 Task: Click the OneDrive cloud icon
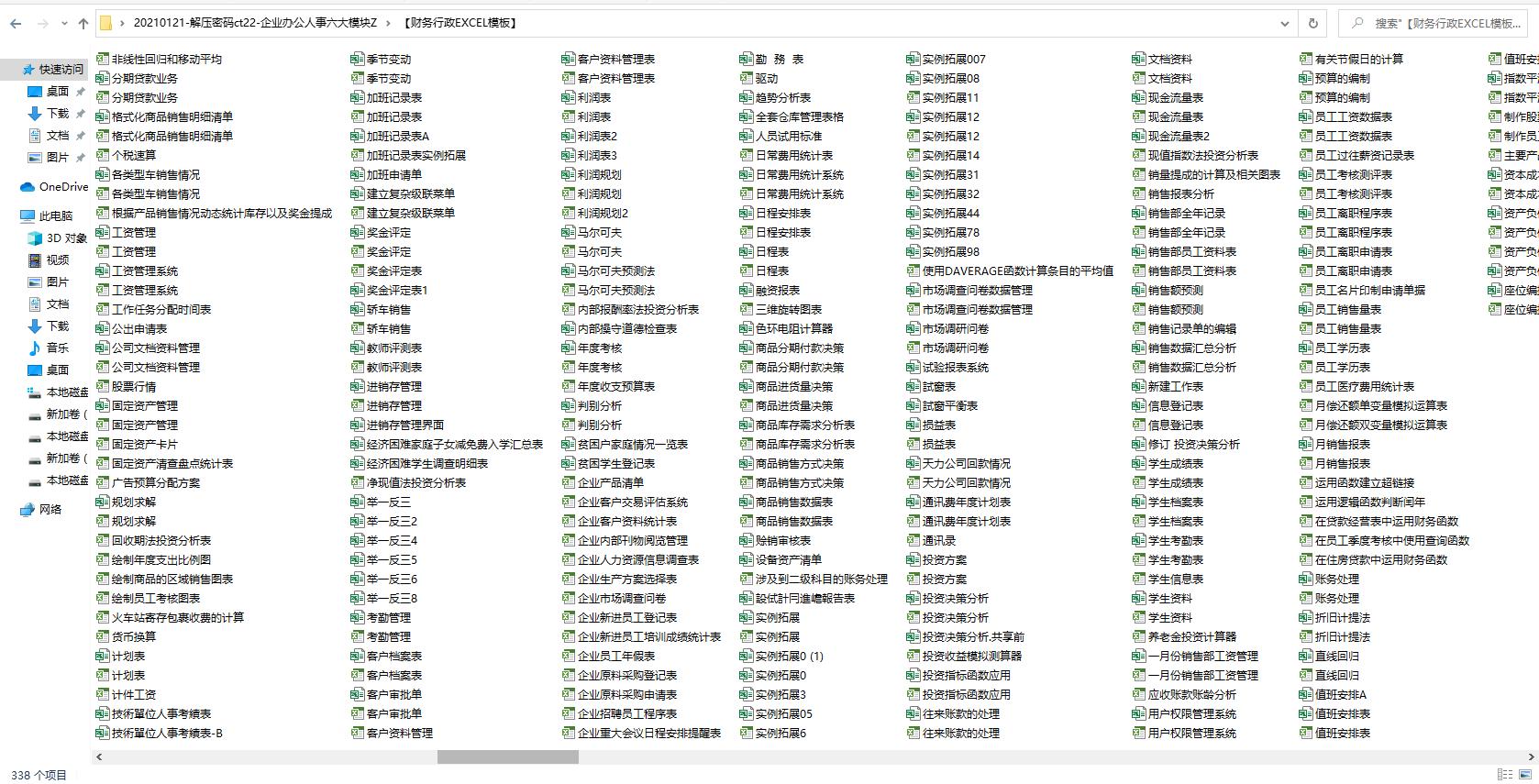[x=28, y=187]
